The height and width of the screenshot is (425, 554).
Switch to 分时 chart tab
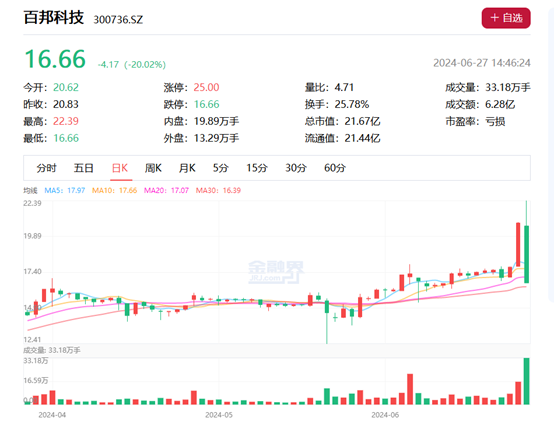click(46, 168)
